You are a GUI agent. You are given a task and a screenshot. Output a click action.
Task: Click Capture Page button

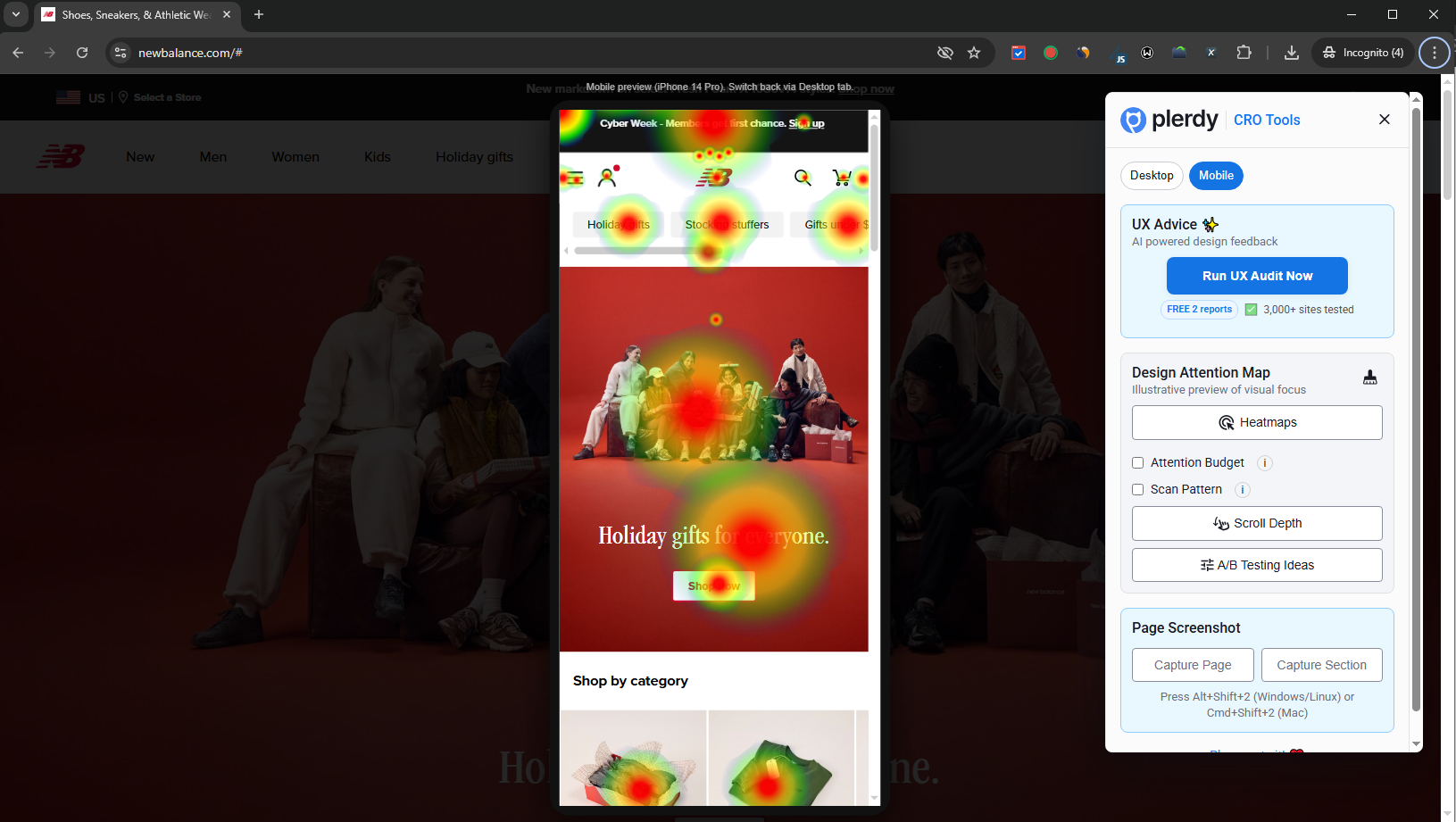[1193, 665]
